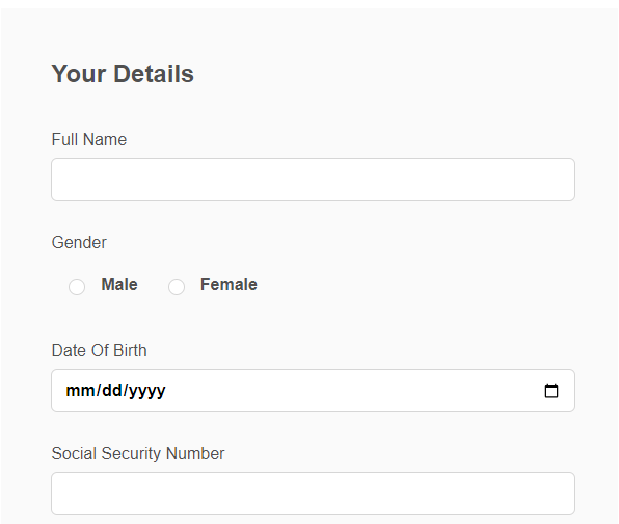The width and height of the screenshot is (619, 524).
Task: Click the bold Female label text
Action: click(229, 284)
